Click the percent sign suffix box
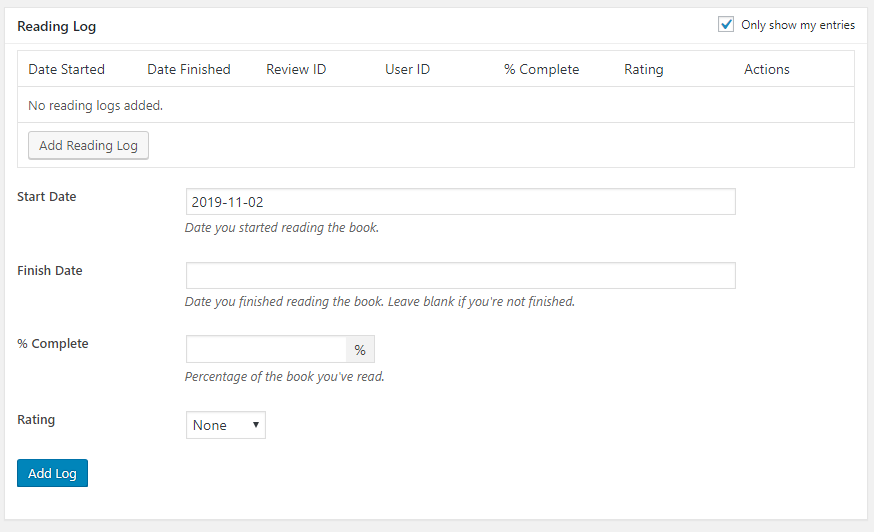This screenshot has height=532, width=874. pyautogui.click(x=360, y=350)
